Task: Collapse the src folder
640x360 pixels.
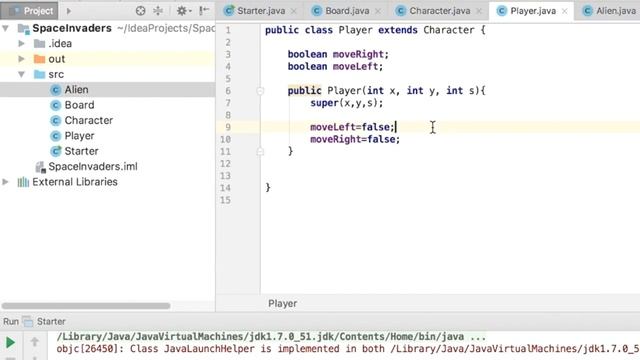Action: point(22,74)
